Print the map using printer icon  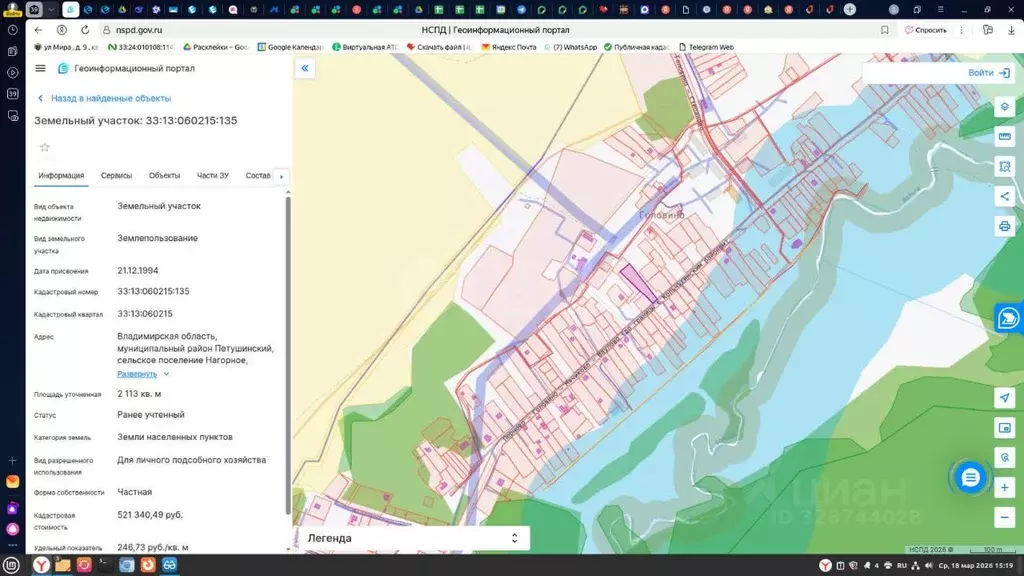[x=1005, y=226]
